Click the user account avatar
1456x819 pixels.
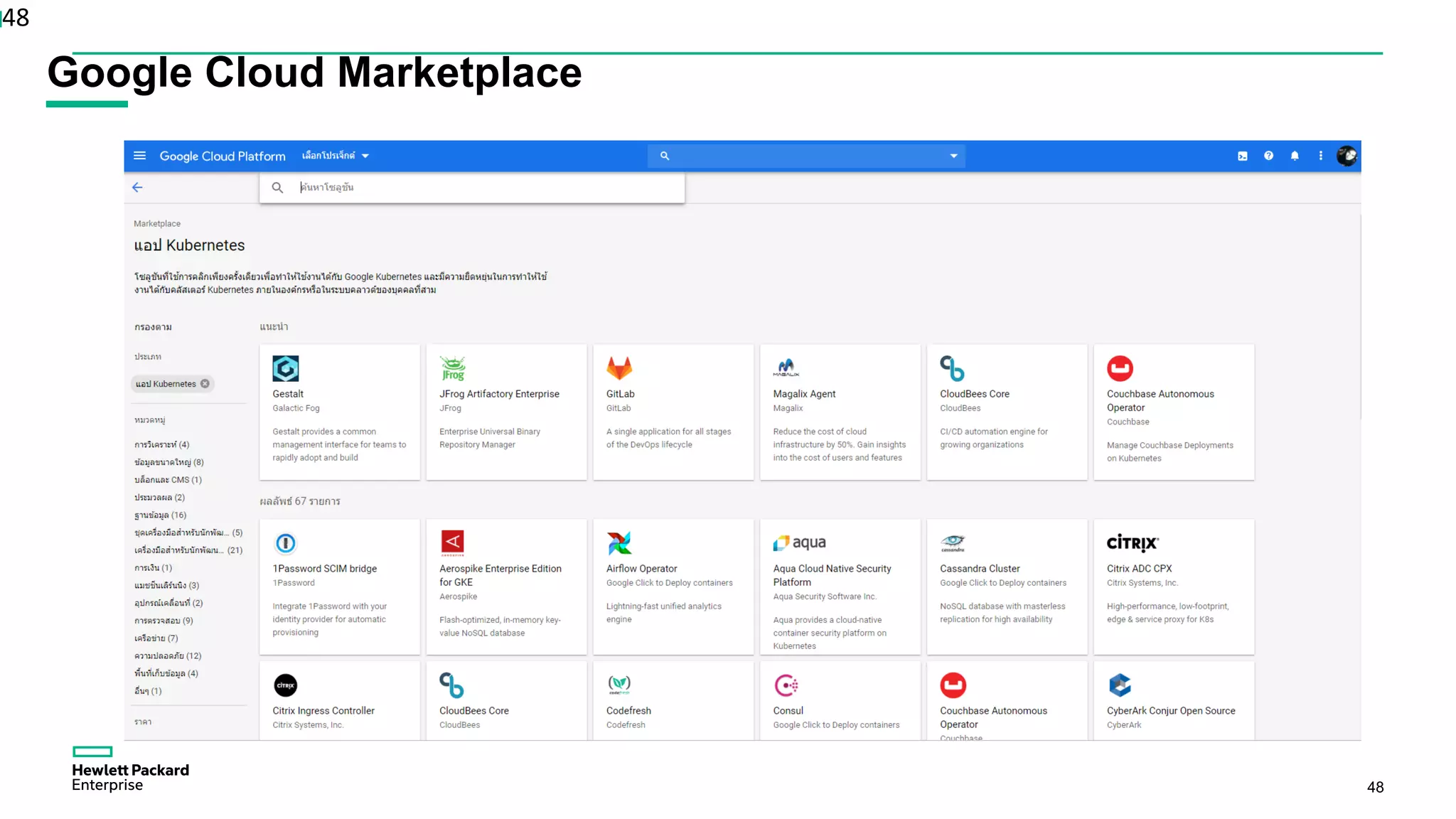click(1347, 156)
